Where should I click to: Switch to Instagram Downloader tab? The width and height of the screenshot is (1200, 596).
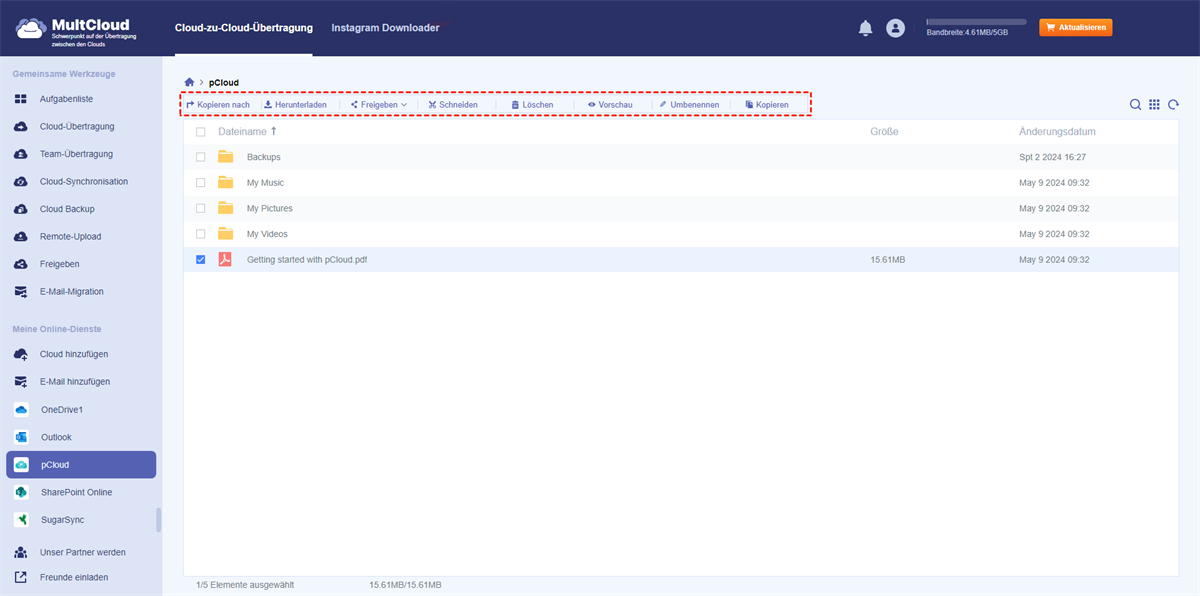pyautogui.click(x=385, y=28)
